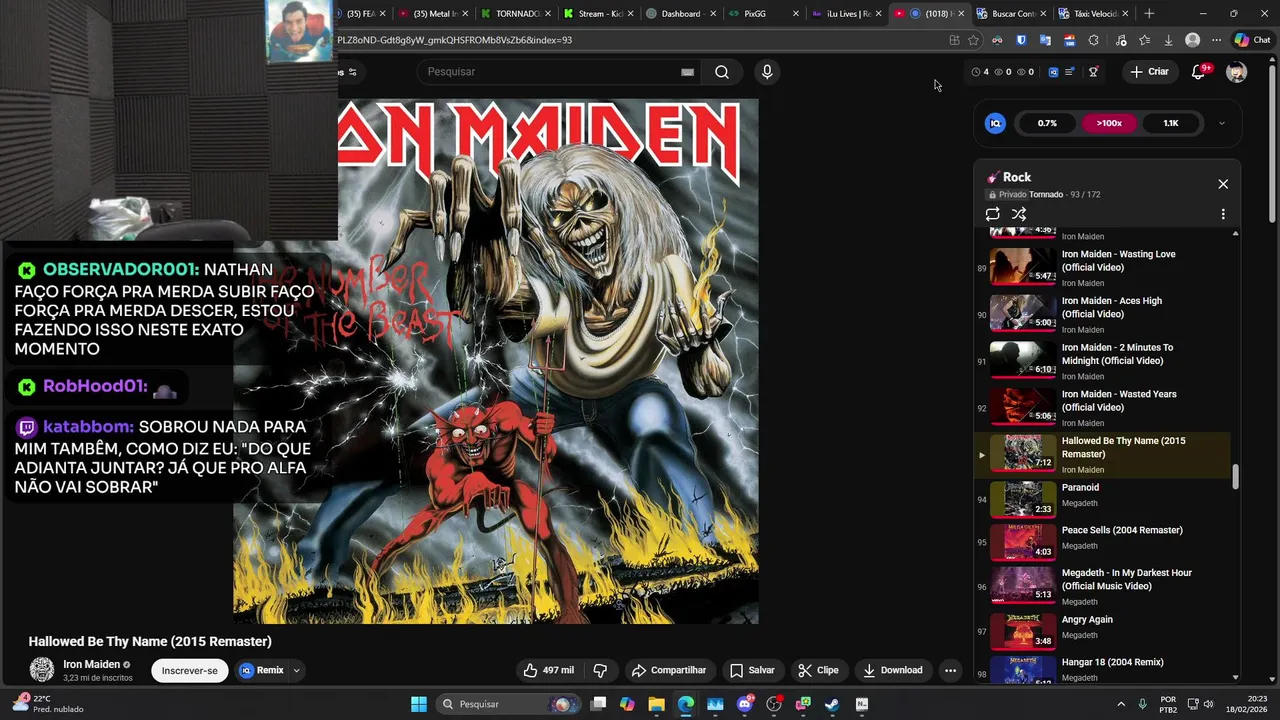Select Paranoid by Megadeth in playlist

[1102, 498]
